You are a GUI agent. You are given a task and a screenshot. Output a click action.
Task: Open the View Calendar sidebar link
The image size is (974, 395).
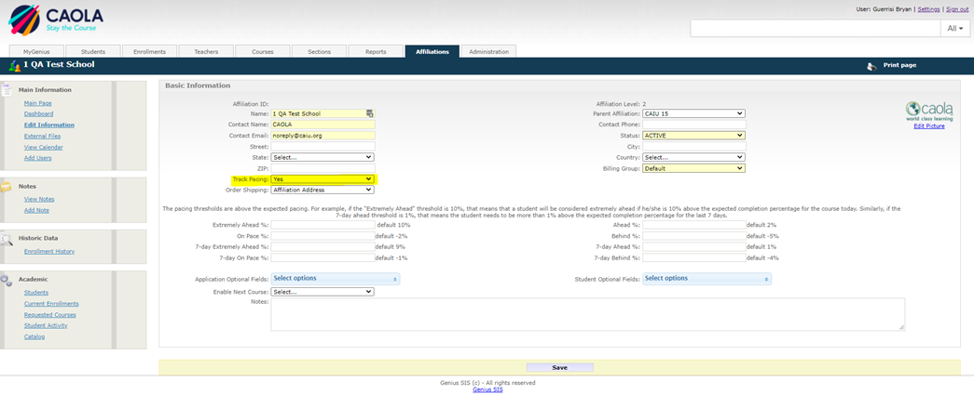click(x=43, y=147)
